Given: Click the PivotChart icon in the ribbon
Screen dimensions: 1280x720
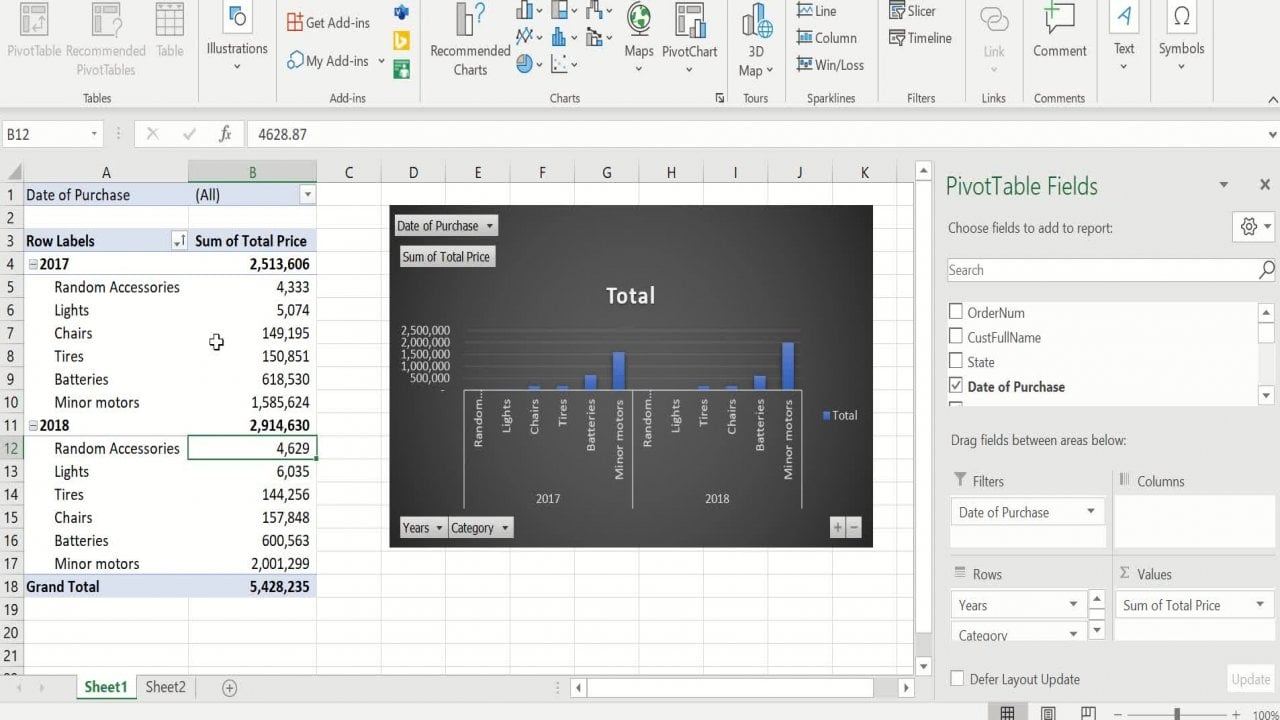Looking at the screenshot, I should (689, 22).
